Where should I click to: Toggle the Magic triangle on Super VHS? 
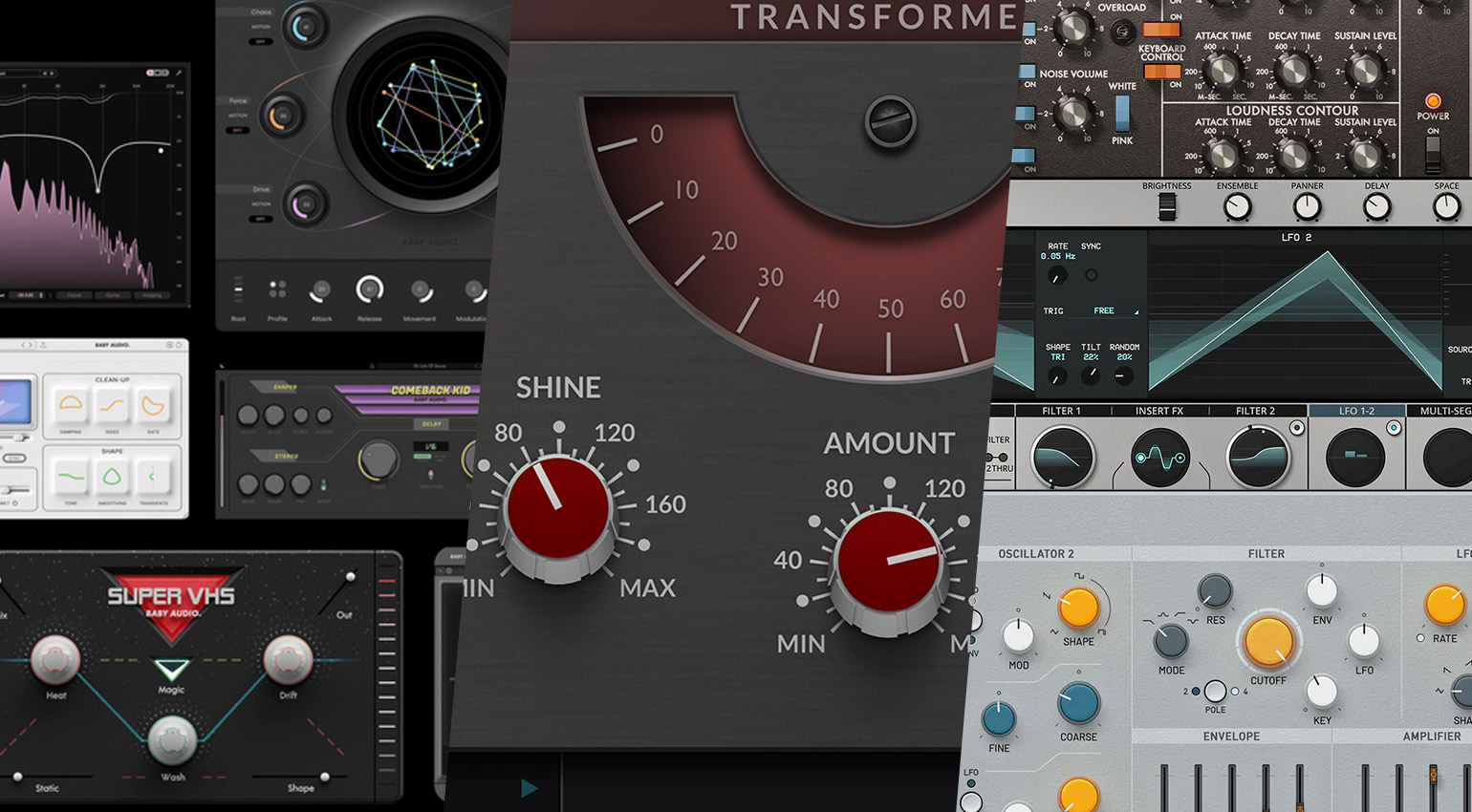[172, 669]
